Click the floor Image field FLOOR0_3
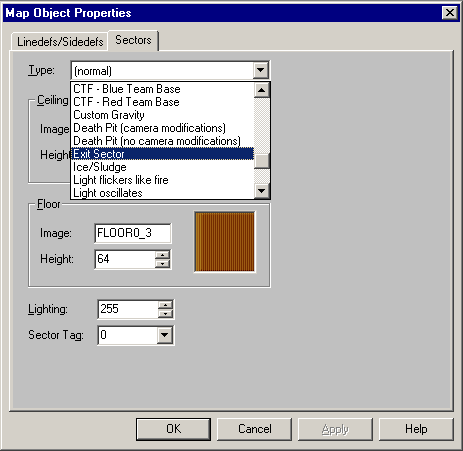Screen dimensions: 463x451 (133, 233)
